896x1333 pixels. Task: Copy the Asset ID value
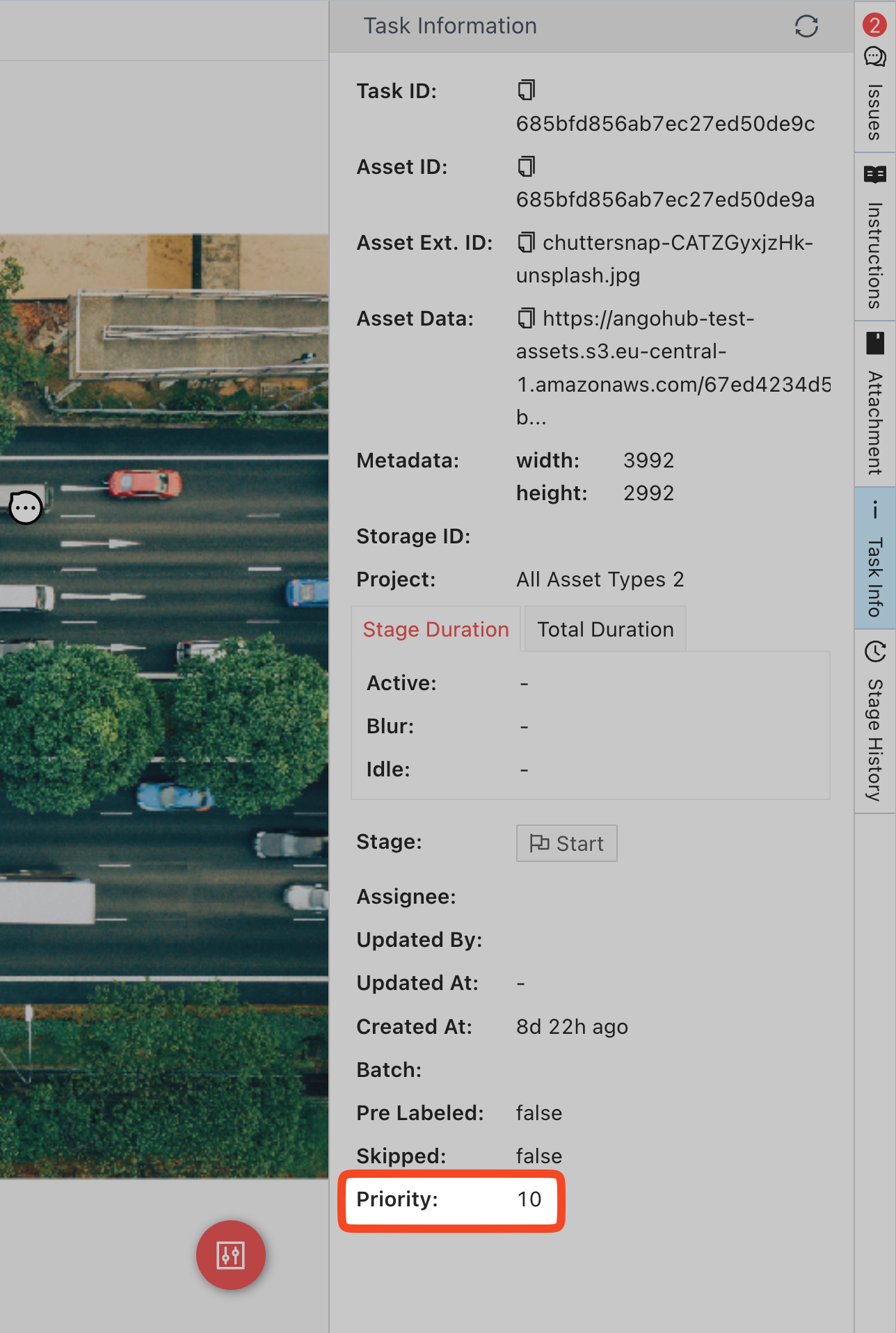(526, 166)
